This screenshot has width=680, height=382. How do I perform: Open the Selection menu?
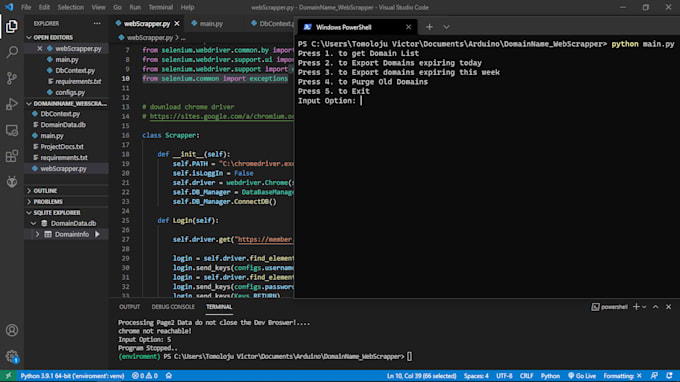coord(71,7)
